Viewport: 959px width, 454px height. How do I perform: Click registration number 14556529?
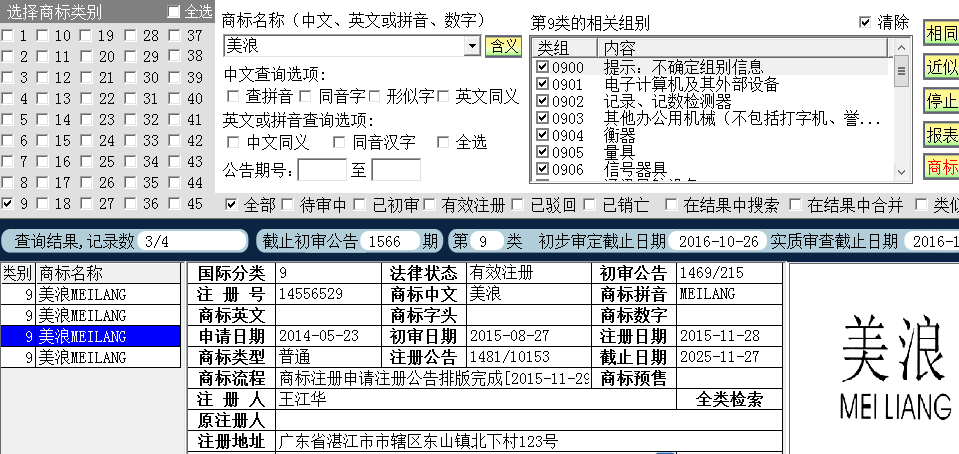coord(311,294)
